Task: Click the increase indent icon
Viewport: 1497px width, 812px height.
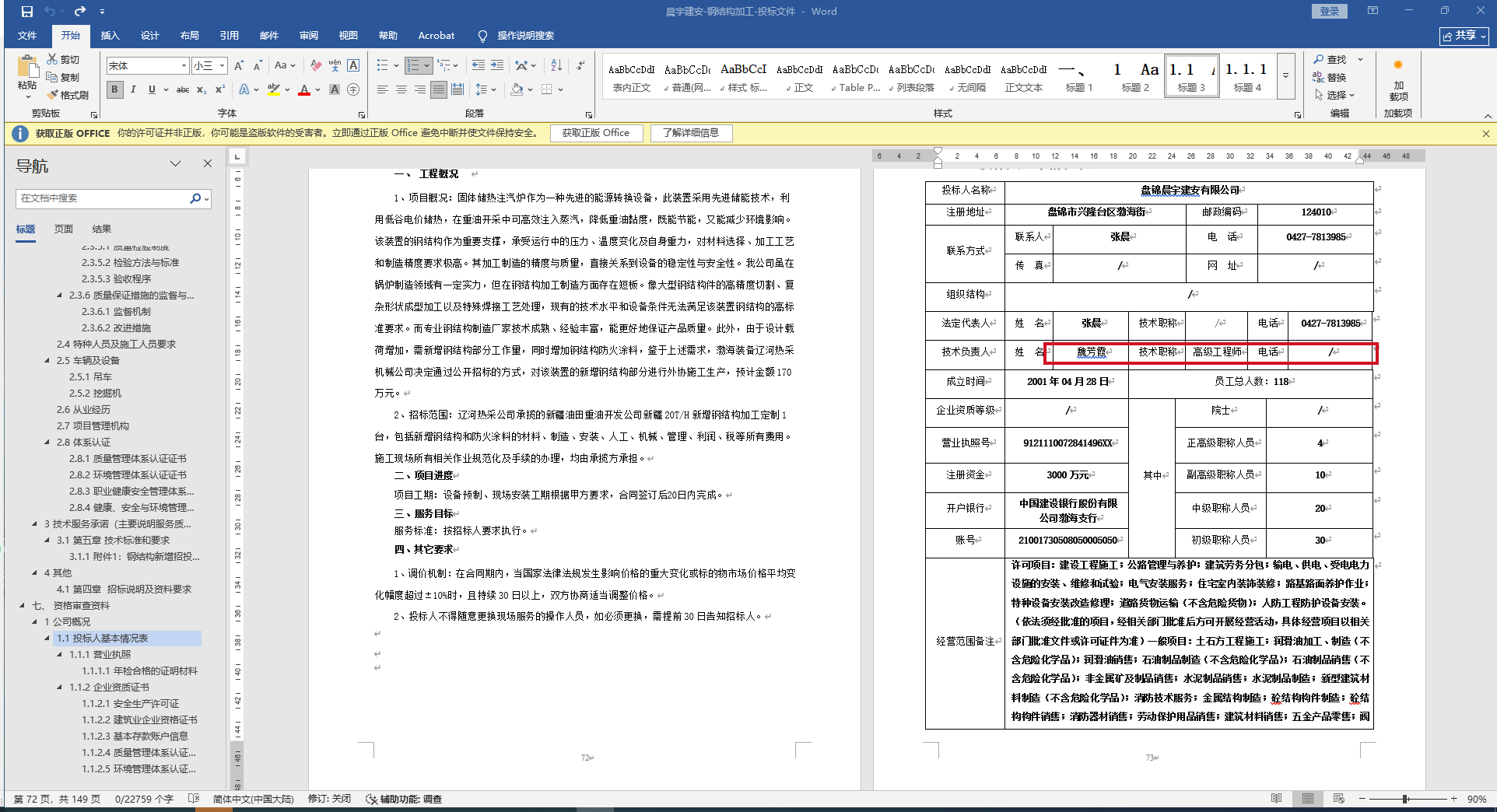Action: [x=497, y=65]
